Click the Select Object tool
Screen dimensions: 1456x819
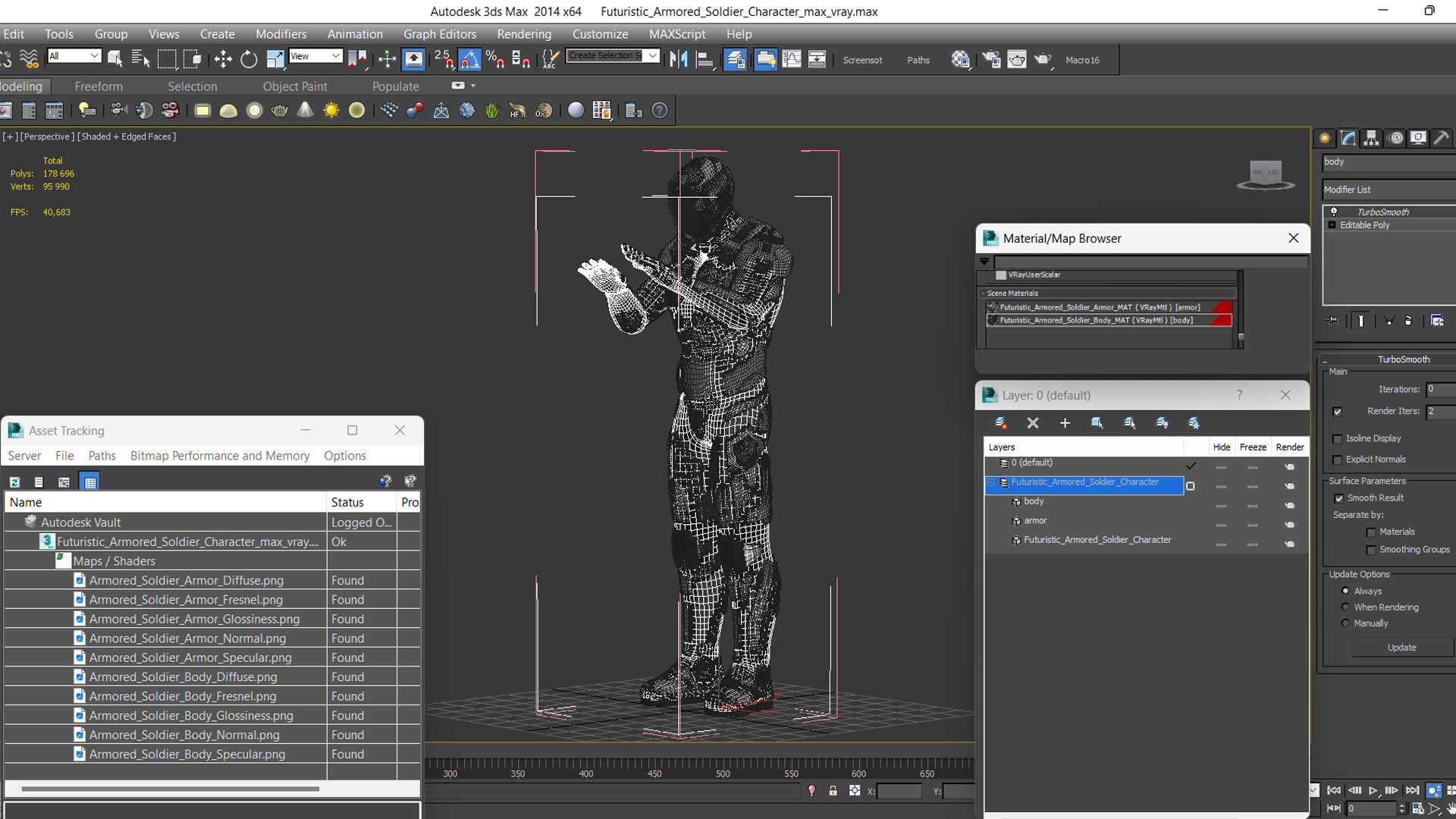click(115, 59)
